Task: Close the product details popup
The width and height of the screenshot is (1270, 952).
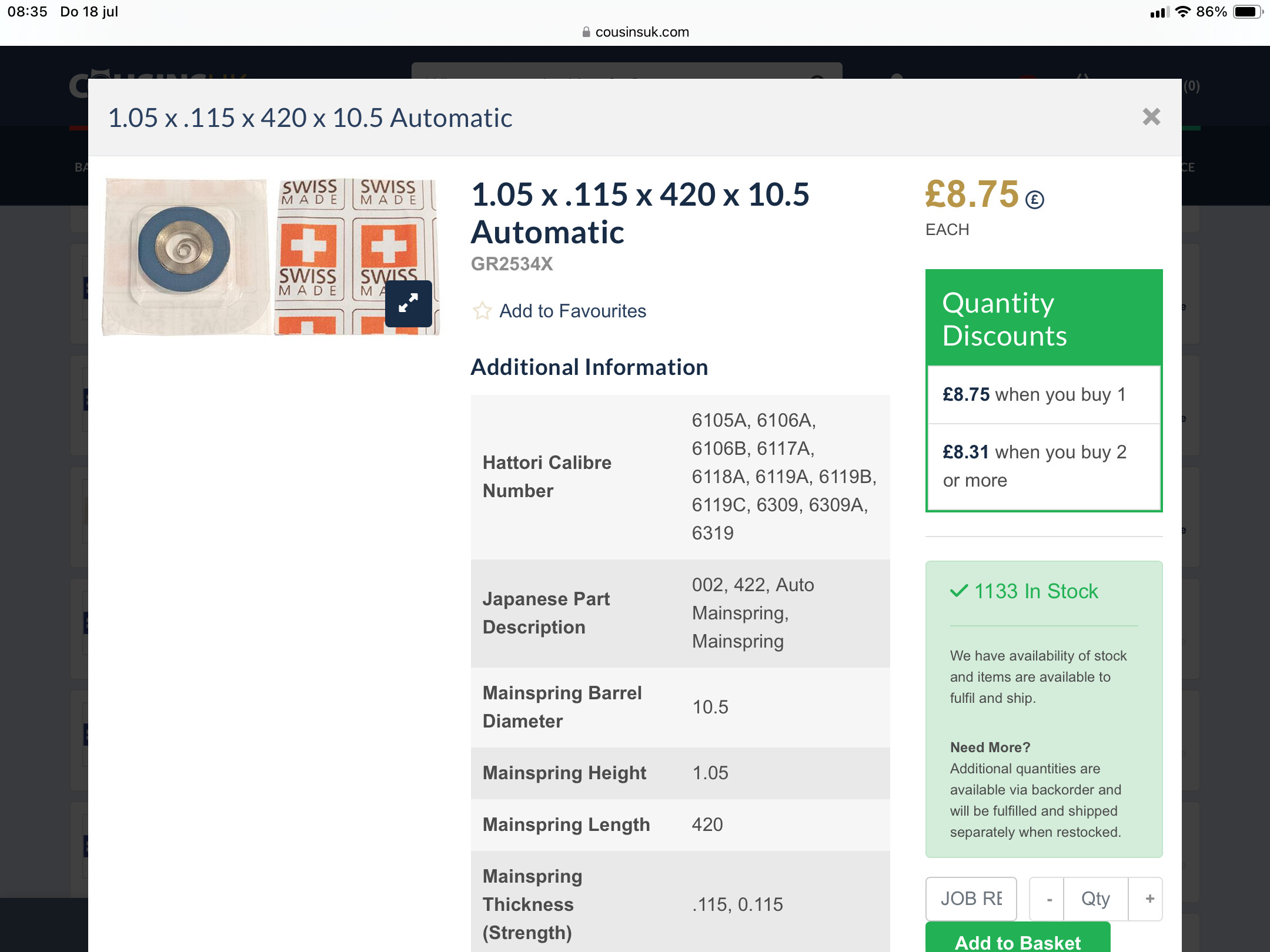Action: (x=1151, y=117)
